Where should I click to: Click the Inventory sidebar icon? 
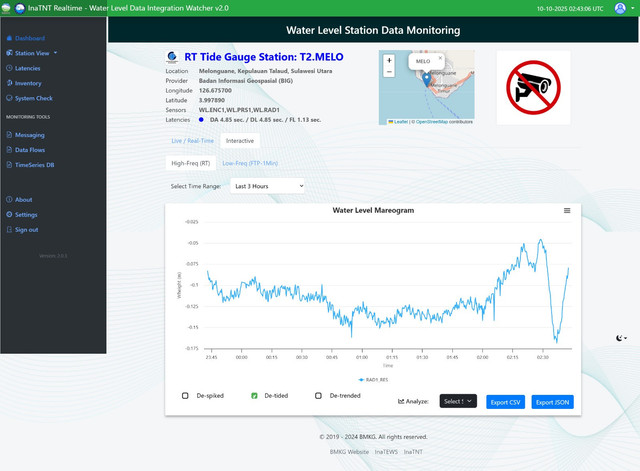click(x=9, y=83)
